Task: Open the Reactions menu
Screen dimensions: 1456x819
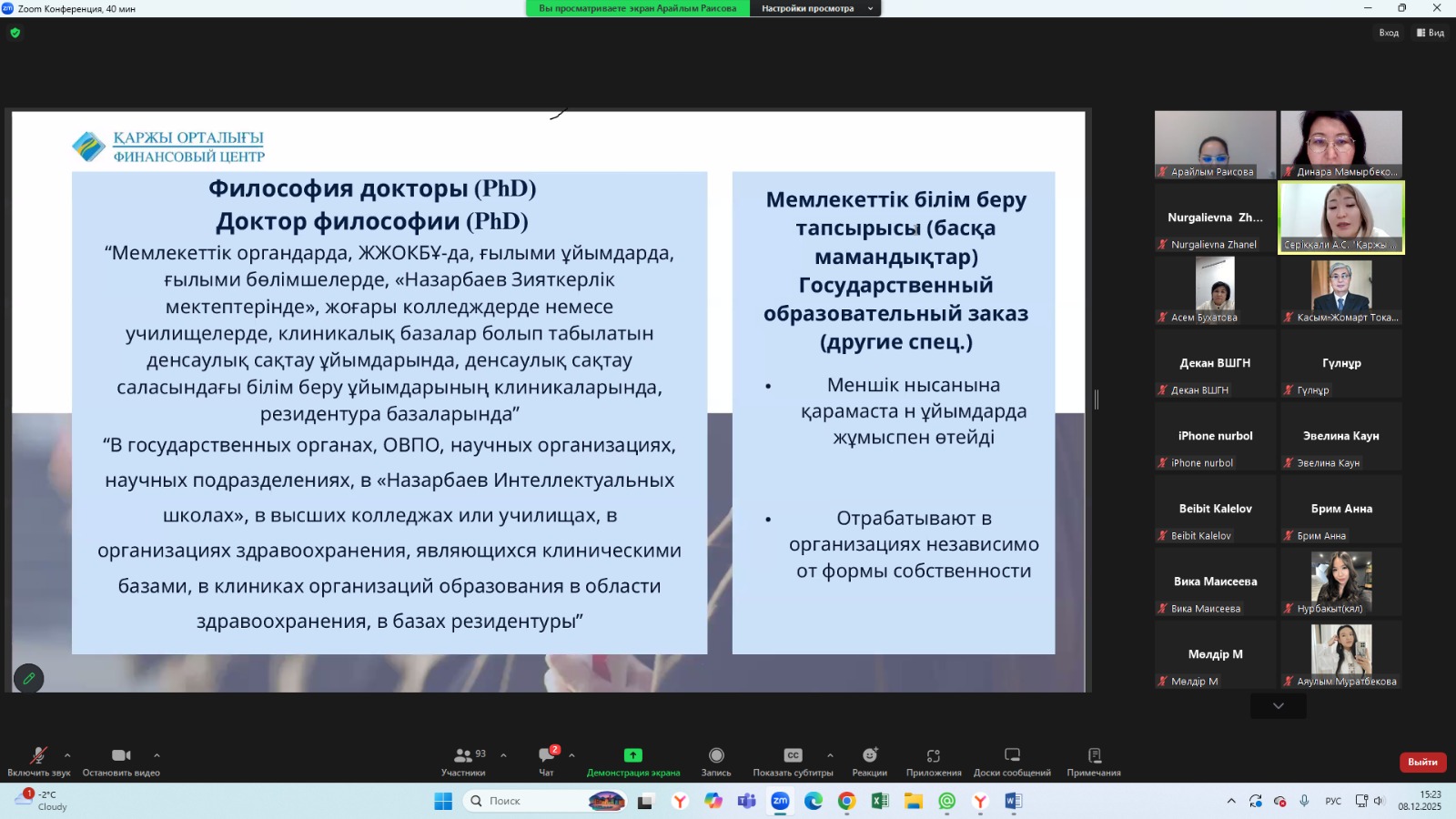Action: (869, 756)
